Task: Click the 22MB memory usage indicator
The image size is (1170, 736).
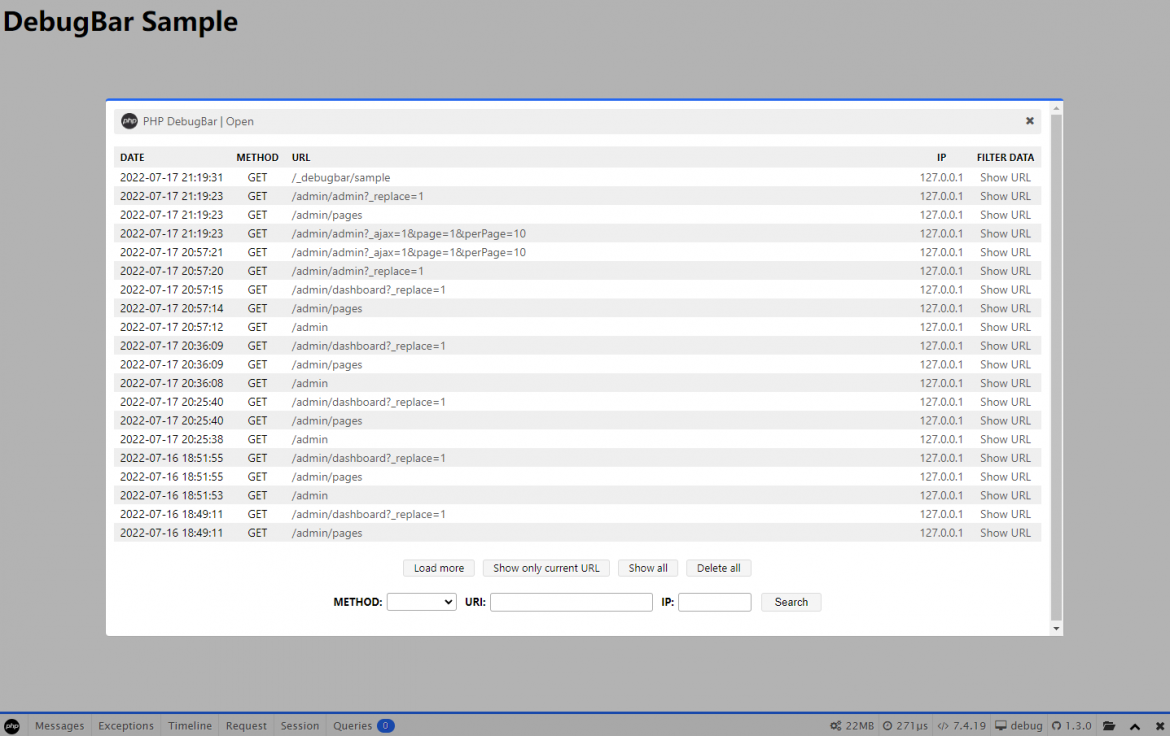Action: pyautogui.click(x=851, y=726)
